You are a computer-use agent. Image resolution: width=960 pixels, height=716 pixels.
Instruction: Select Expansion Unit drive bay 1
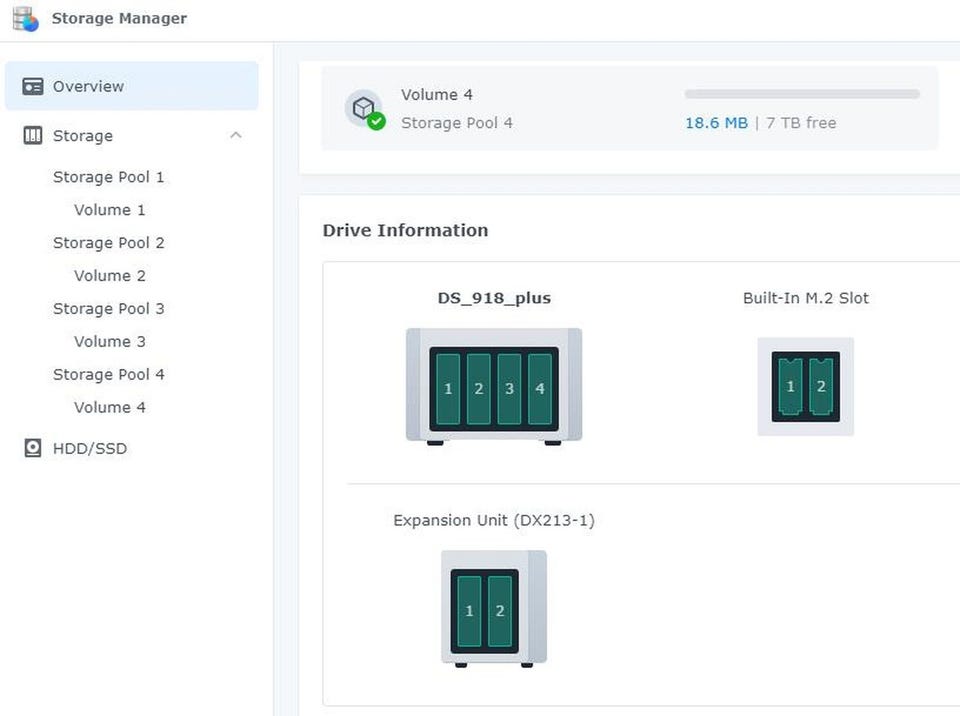click(x=470, y=610)
